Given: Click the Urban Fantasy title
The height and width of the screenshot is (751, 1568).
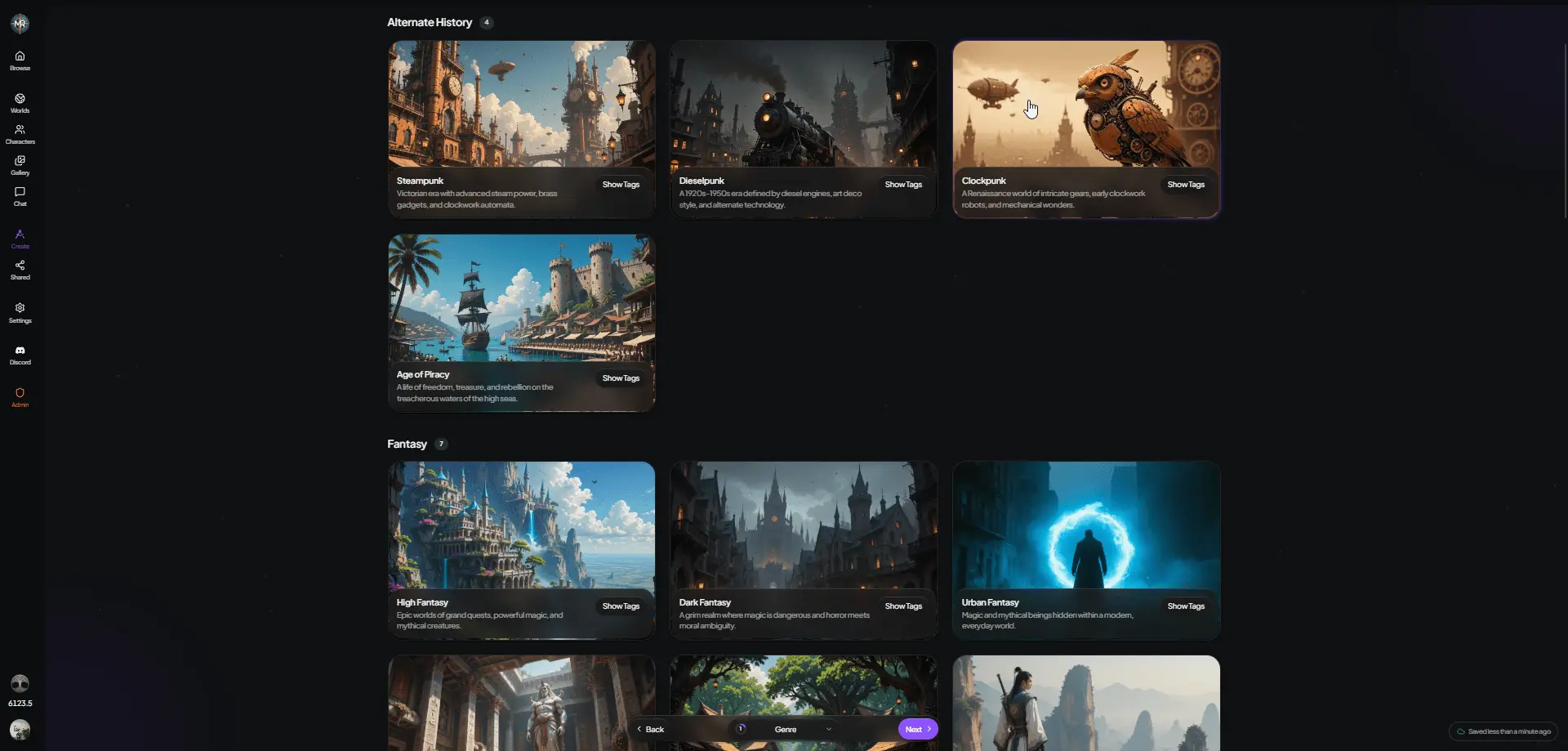Looking at the screenshot, I should [x=991, y=602].
